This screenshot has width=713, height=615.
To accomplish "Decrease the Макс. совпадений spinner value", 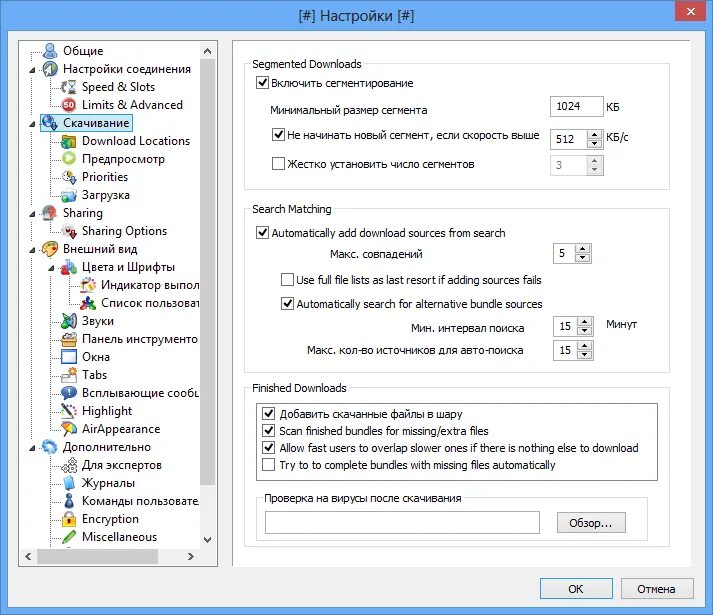I will coord(582,257).
